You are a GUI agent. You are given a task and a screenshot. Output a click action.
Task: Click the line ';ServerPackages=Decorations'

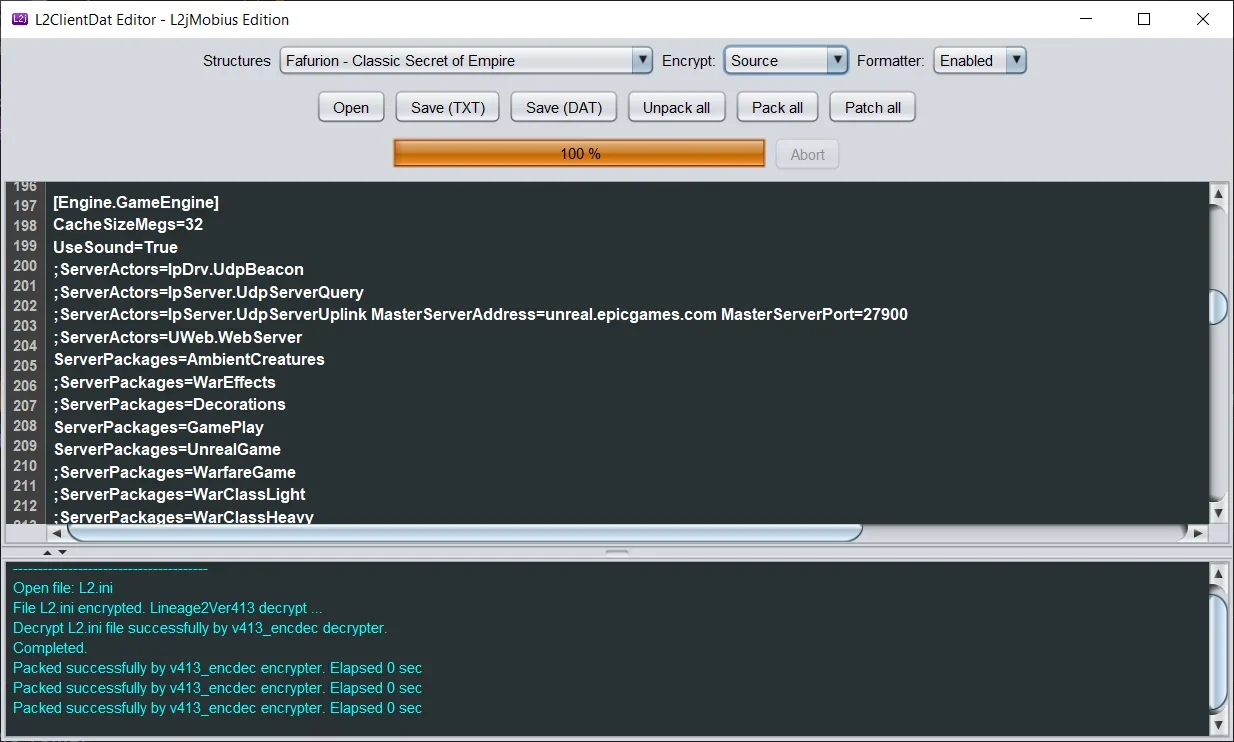(x=169, y=405)
